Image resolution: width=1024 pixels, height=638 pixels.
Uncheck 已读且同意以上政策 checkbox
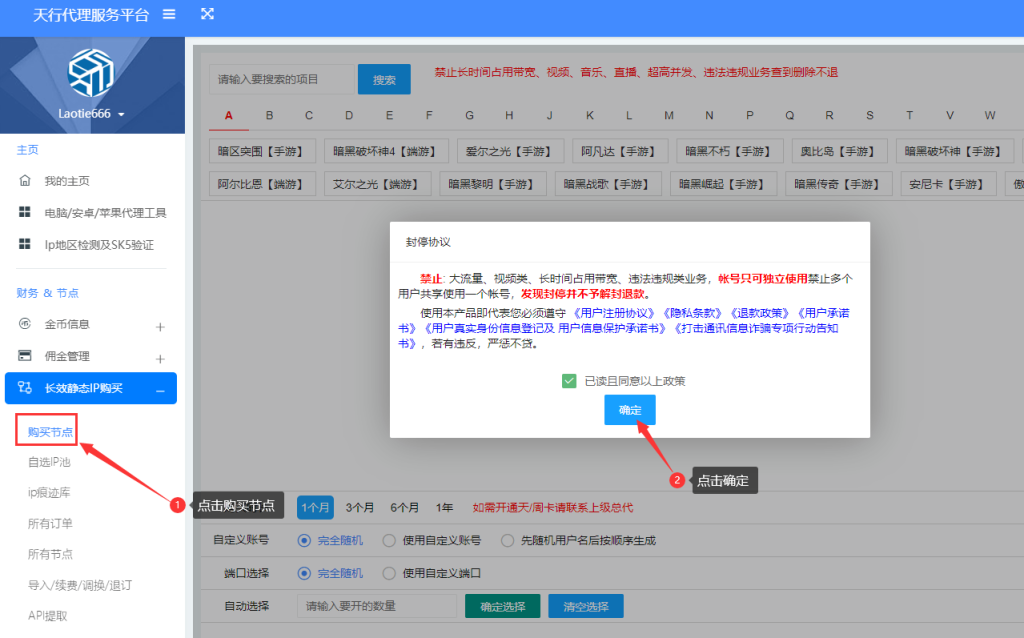(569, 381)
